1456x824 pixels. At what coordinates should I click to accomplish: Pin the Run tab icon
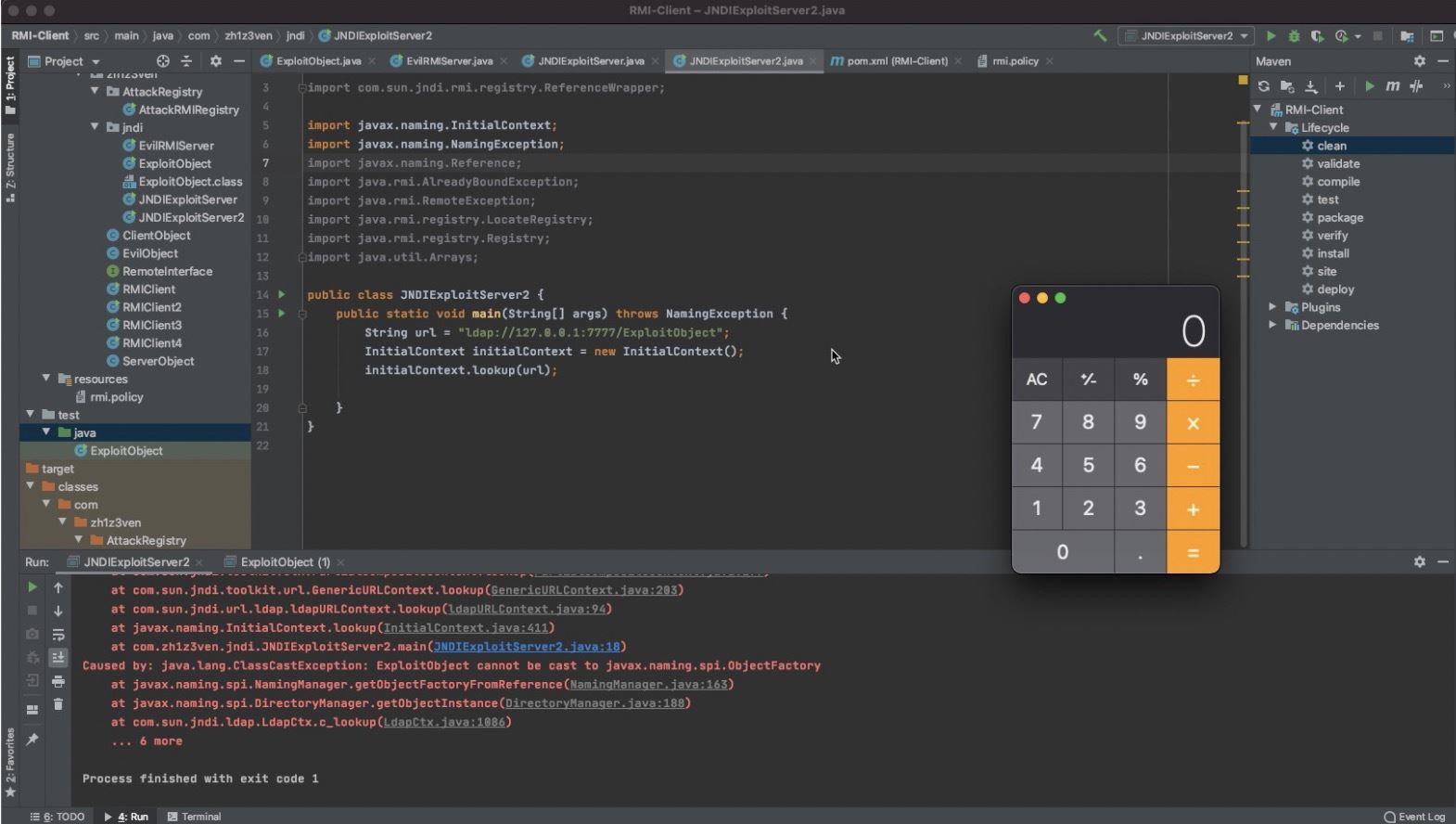point(32,740)
